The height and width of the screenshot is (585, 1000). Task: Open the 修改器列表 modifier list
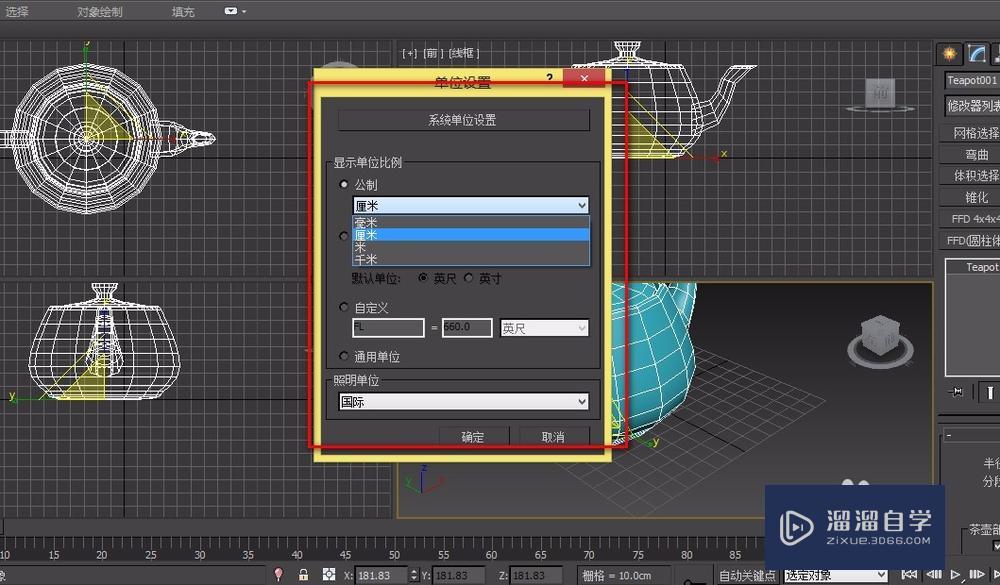coord(972,106)
